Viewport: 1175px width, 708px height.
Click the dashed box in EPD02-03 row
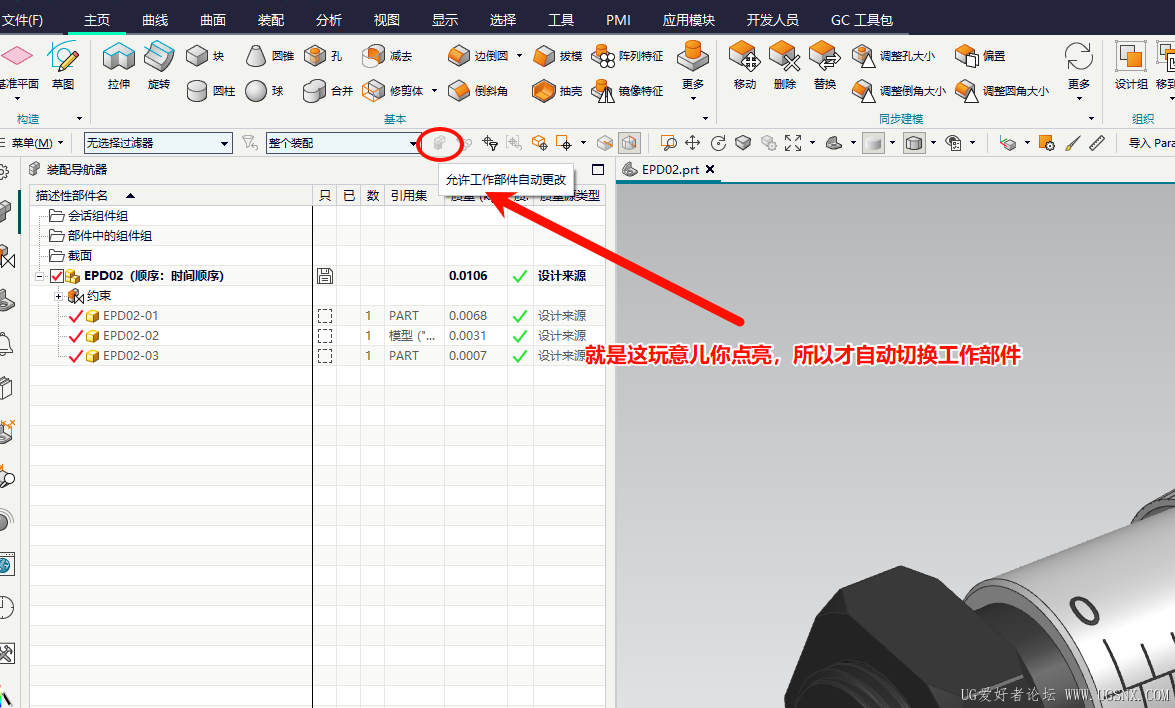(x=324, y=356)
